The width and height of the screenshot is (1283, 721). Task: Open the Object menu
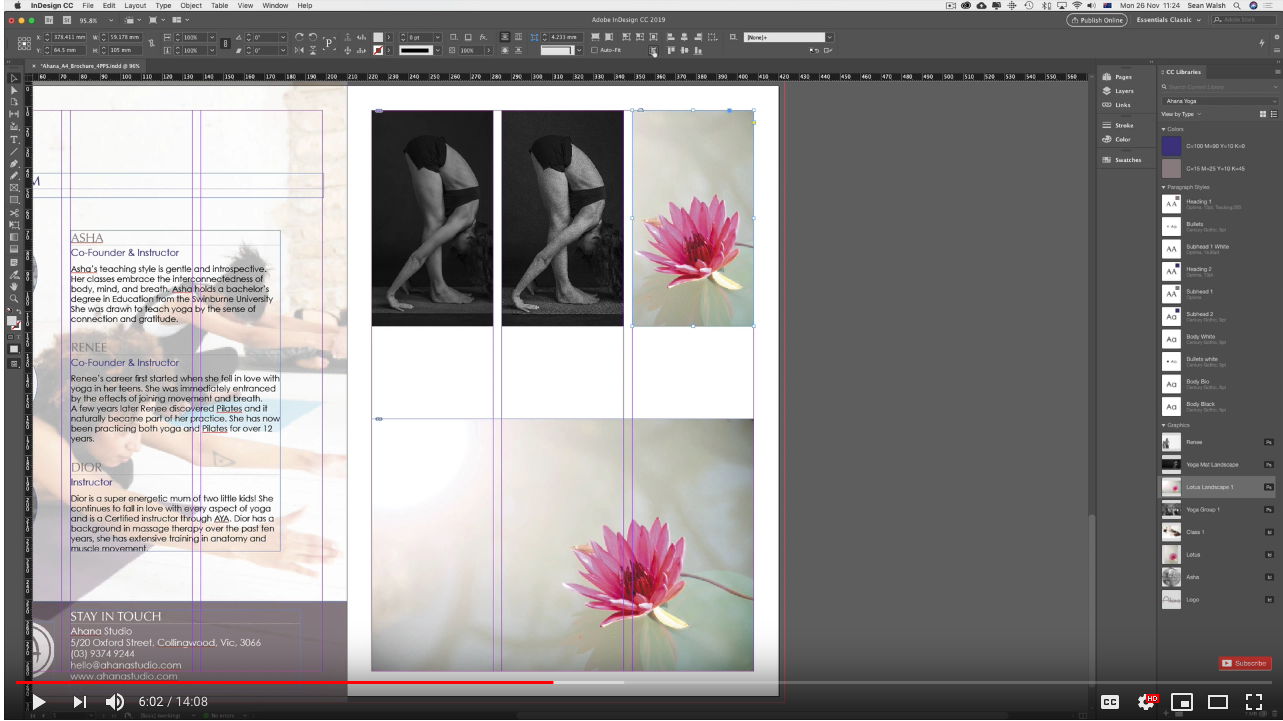click(x=191, y=5)
